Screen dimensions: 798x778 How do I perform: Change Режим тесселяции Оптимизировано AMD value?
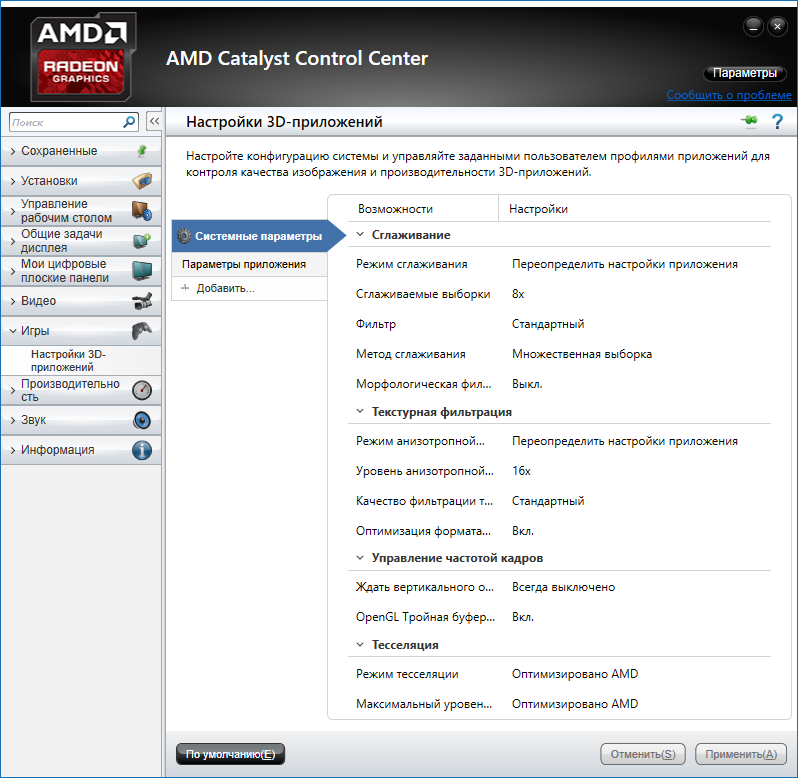pyautogui.click(x=575, y=674)
